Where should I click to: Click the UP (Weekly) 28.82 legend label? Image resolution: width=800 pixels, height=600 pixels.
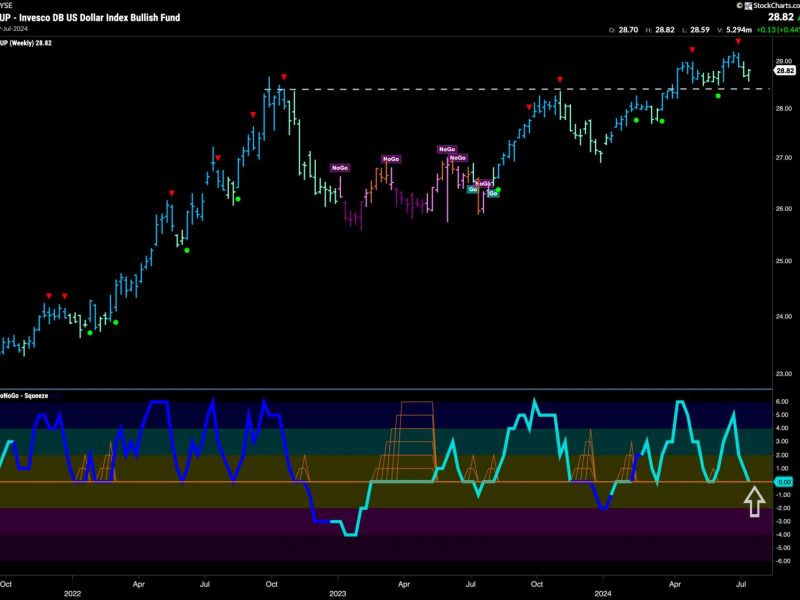(26, 43)
